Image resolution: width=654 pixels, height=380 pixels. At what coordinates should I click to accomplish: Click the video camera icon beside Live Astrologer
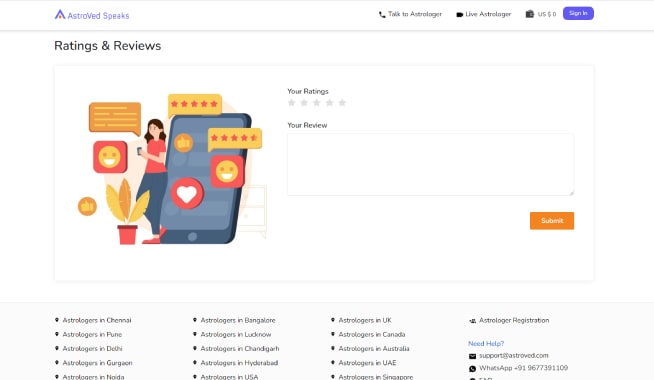tap(460, 15)
